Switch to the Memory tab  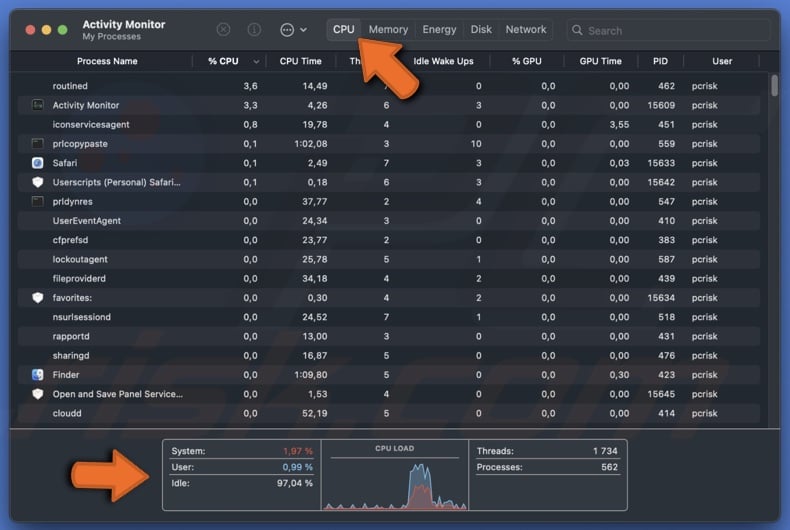(x=388, y=29)
